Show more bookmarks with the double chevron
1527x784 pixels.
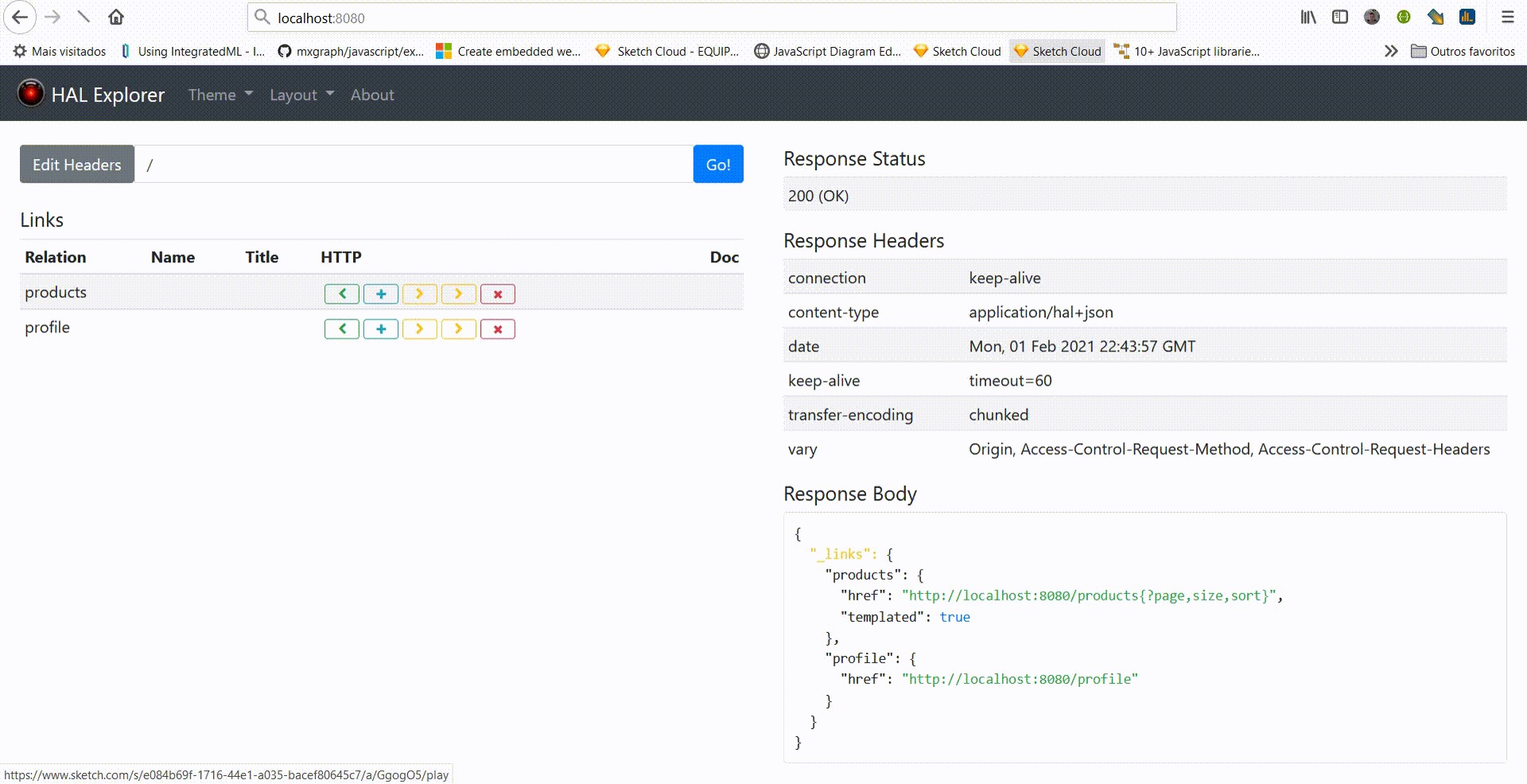coord(1390,52)
